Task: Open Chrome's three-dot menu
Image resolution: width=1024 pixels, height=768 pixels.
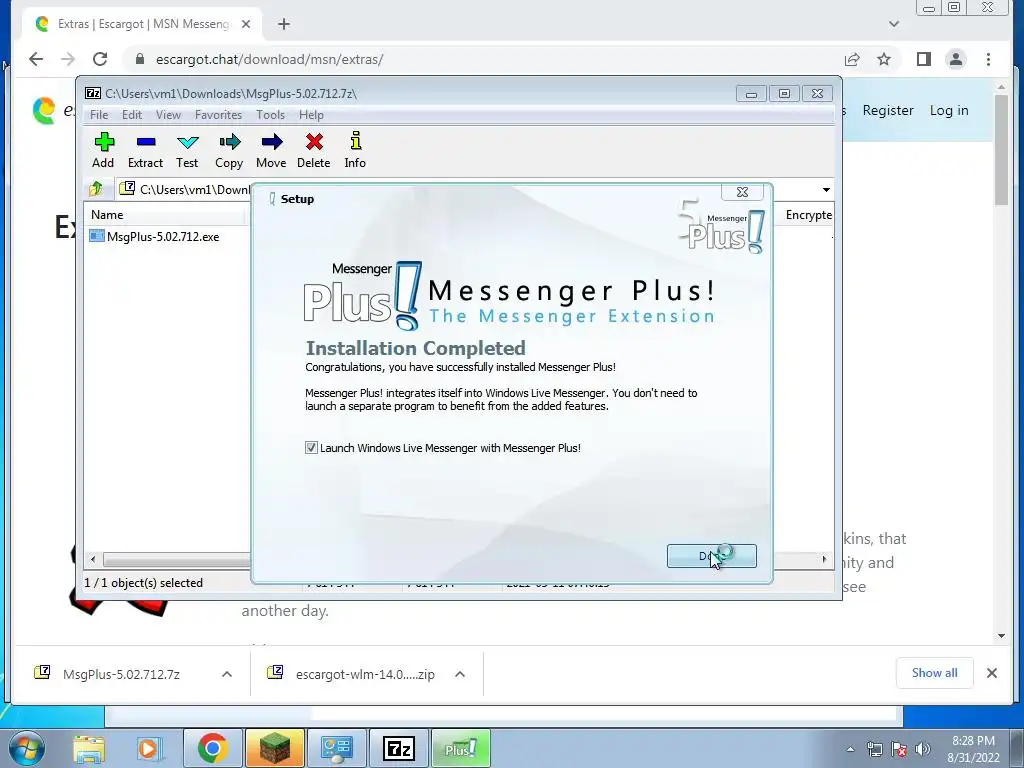Action: point(988,59)
